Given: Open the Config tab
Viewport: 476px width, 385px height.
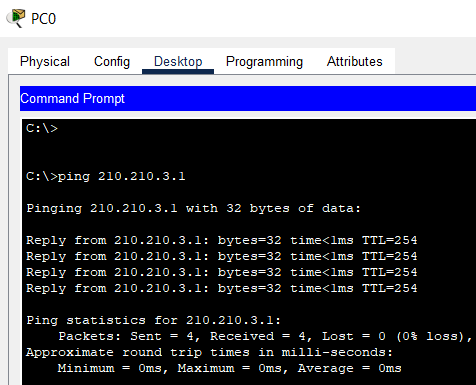Looking at the screenshot, I should pos(112,62).
